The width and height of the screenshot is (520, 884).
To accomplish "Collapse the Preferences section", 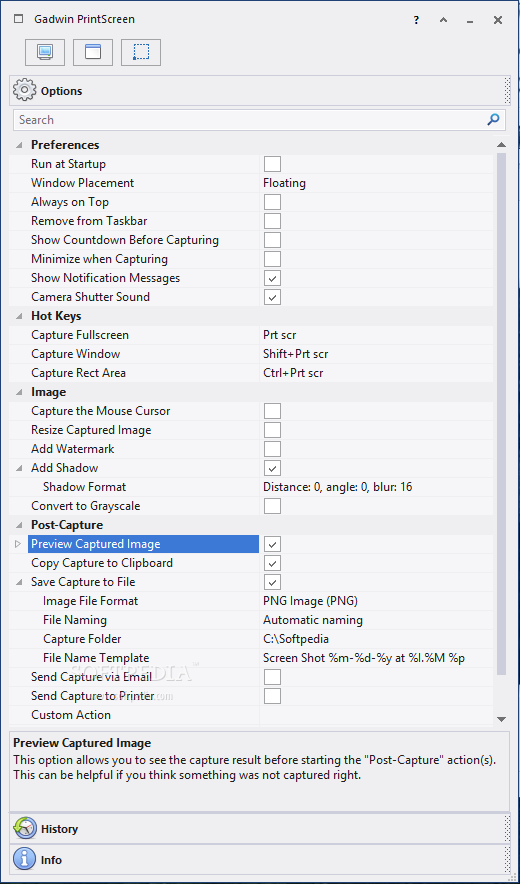I will pos(19,145).
